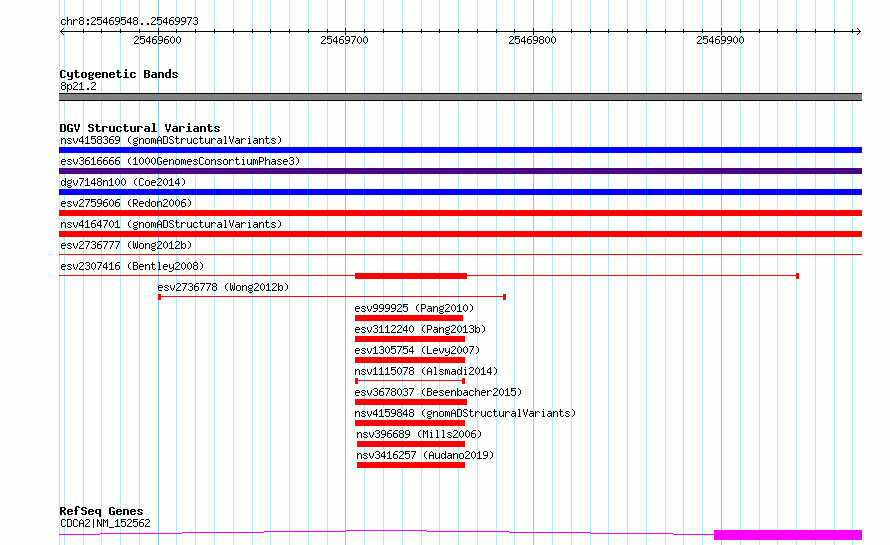Click the nsv3416257 Audano2019 label
Image resolution: width=890 pixels, height=545 pixels.
pos(425,455)
